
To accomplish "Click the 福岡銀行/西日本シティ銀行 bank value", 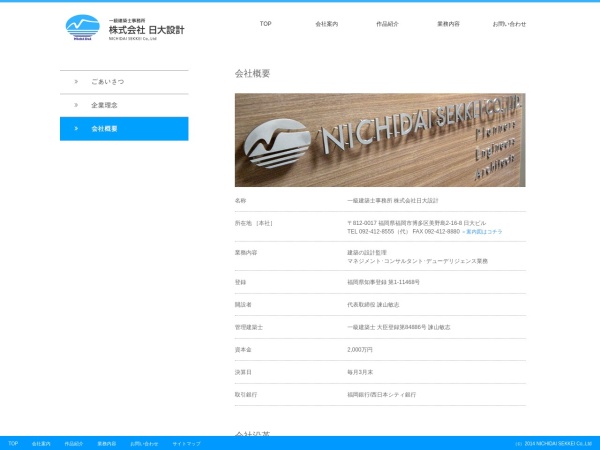I will tap(382, 395).
